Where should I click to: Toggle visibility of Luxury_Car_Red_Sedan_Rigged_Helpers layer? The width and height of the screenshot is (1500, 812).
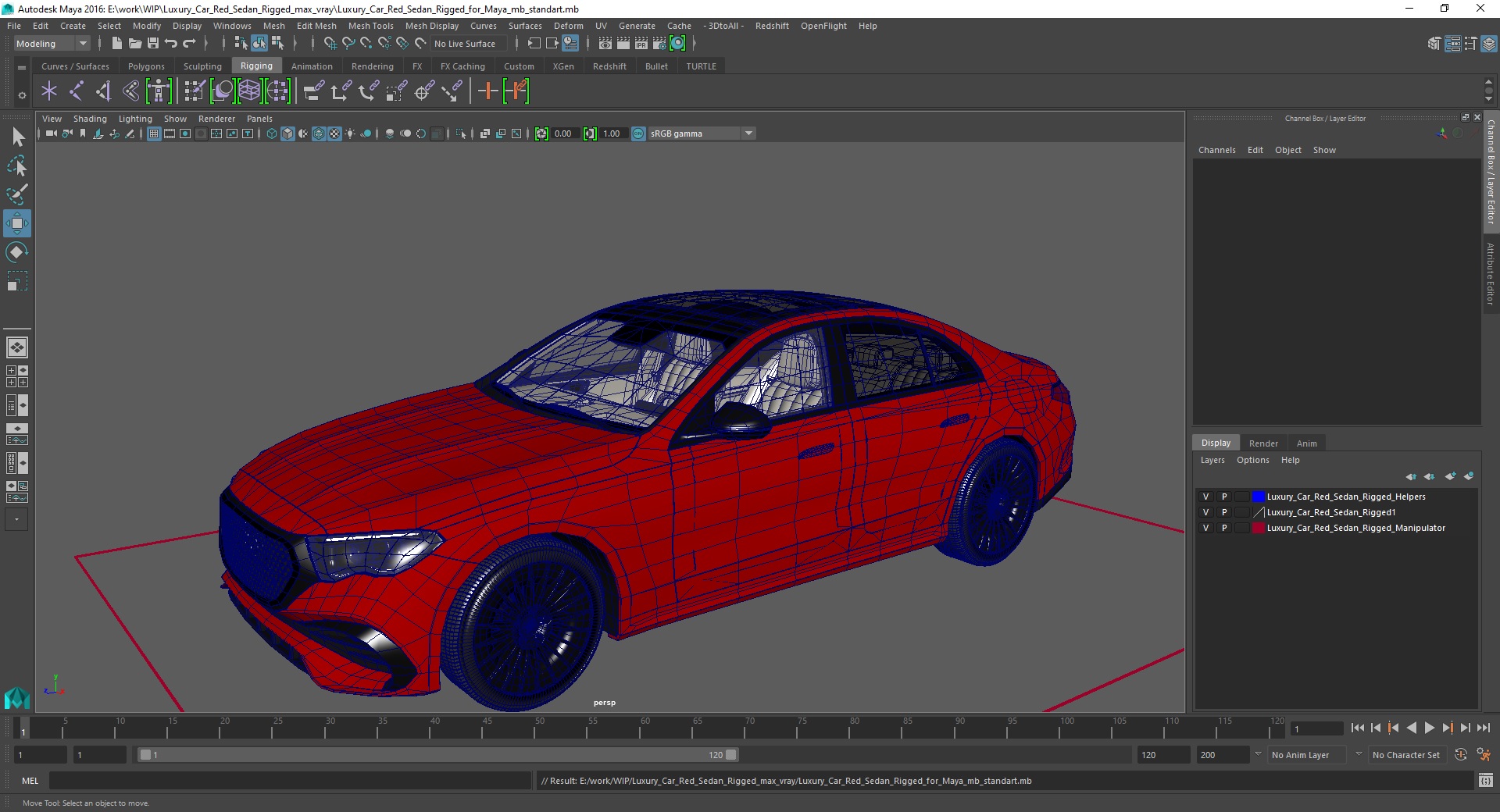[1205, 497]
